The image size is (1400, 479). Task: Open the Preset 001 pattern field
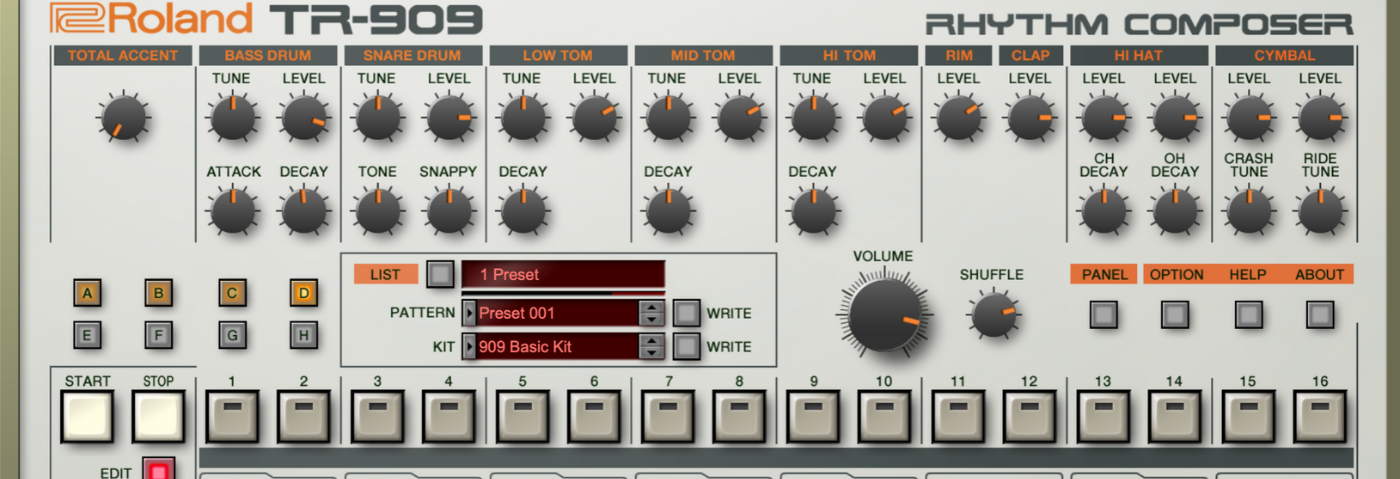pos(558,313)
